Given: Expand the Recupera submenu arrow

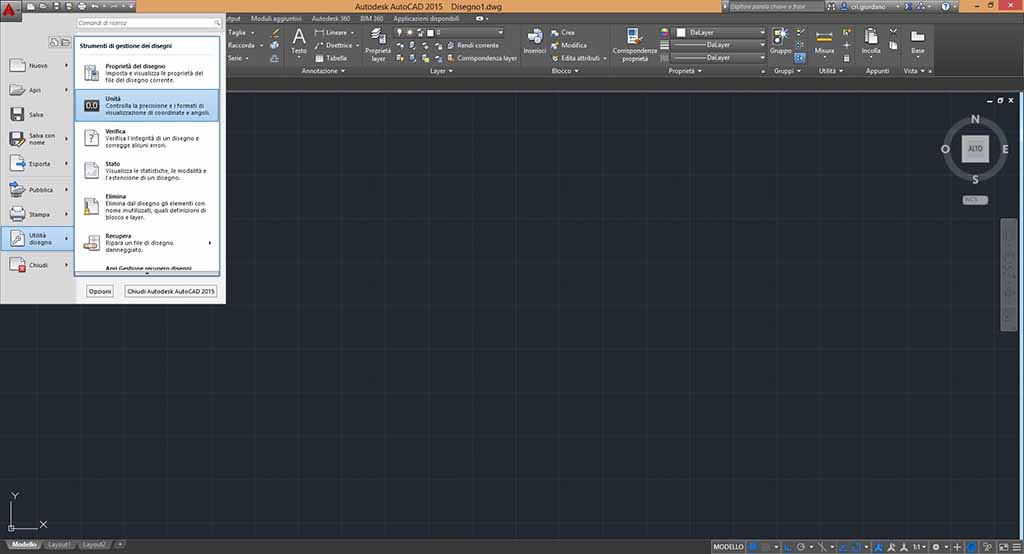Looking at the screenshot, I should (210, 243).
